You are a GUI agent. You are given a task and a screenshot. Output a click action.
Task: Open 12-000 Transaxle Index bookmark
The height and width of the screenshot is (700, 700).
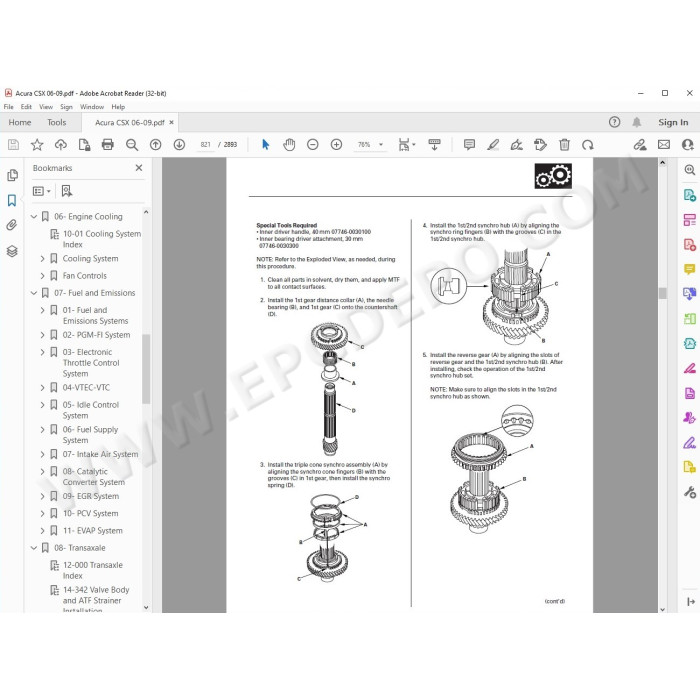coord(92,571)
